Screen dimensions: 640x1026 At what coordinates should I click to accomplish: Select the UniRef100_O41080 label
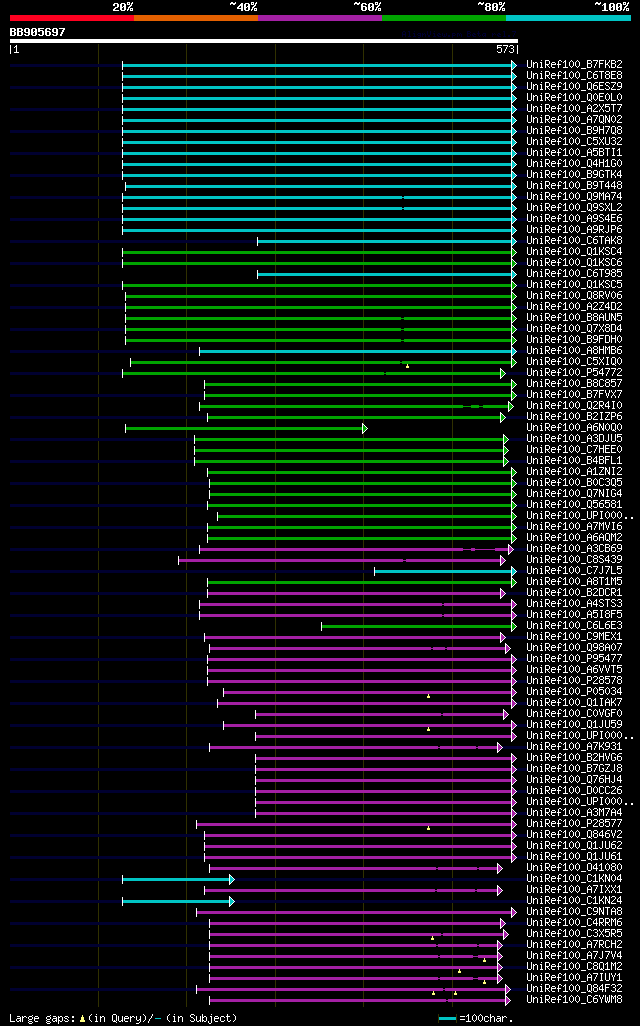pyautogui.click(x=575, y=868)
